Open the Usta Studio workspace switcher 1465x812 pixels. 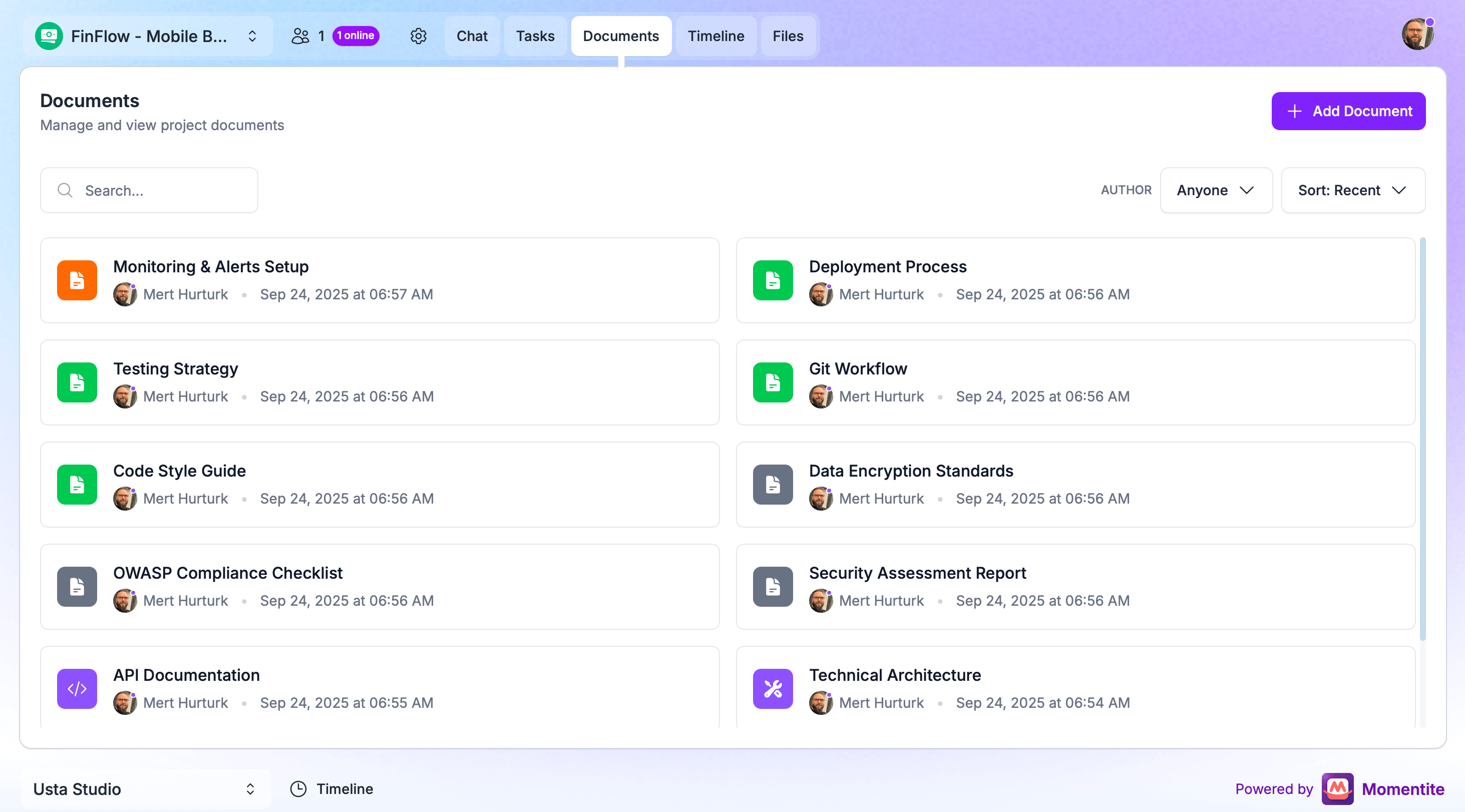[250, 788]
